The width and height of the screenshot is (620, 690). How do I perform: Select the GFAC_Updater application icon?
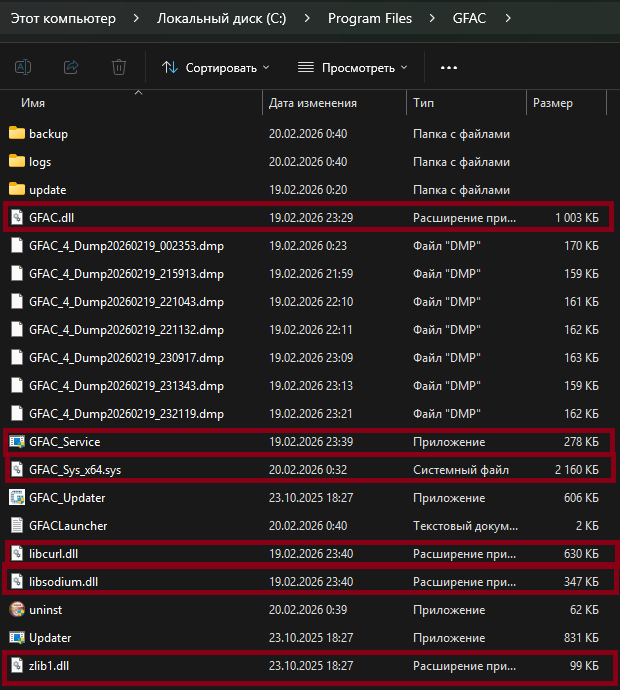(16, 497)
